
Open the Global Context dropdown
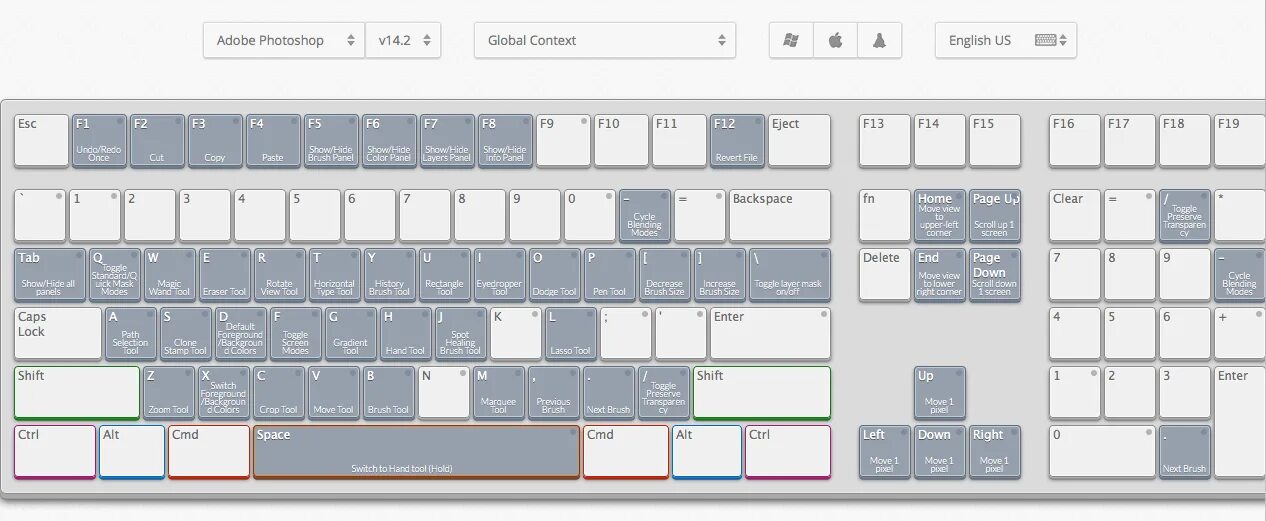[x=605, y=41]
